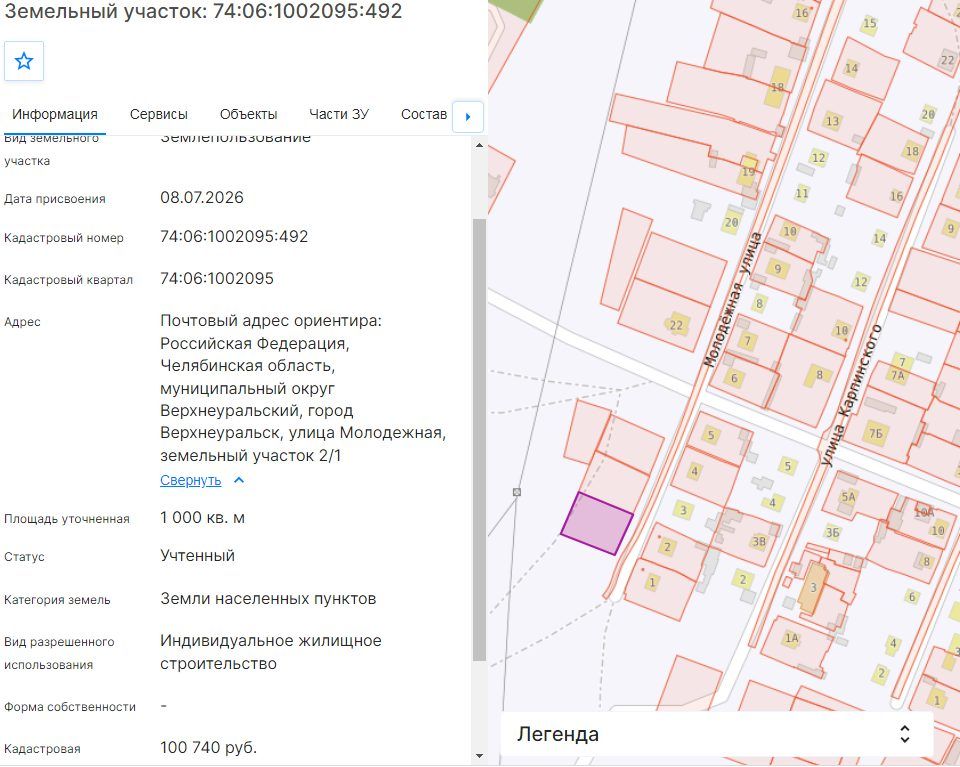The width and height of the screenshot is (960, 767).
Task: Click status value Учтенный
Action: click(x=197, y=556)
